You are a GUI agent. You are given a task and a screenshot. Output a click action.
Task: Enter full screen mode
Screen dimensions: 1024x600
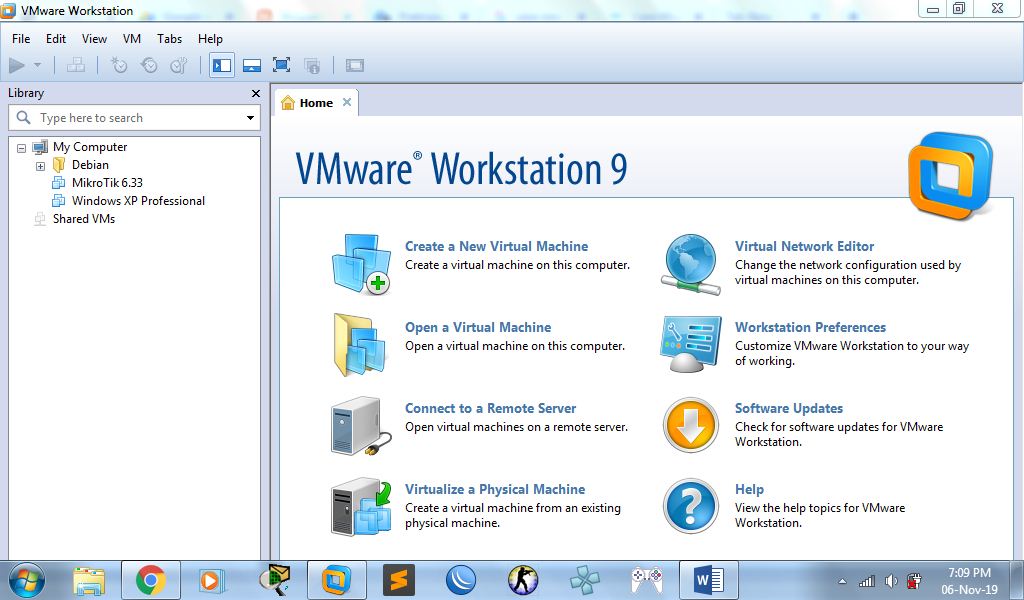click(281, 64)
